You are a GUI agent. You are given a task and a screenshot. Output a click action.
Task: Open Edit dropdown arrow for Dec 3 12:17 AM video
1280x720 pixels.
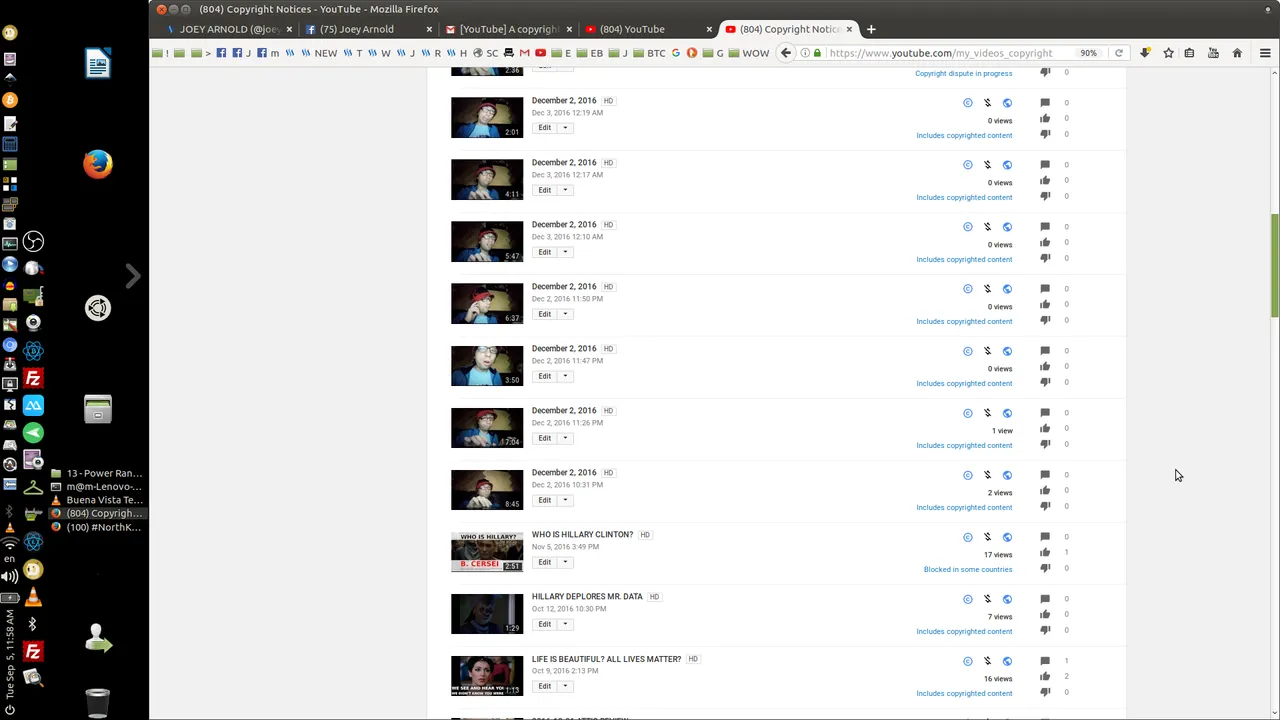pos(565,190)
